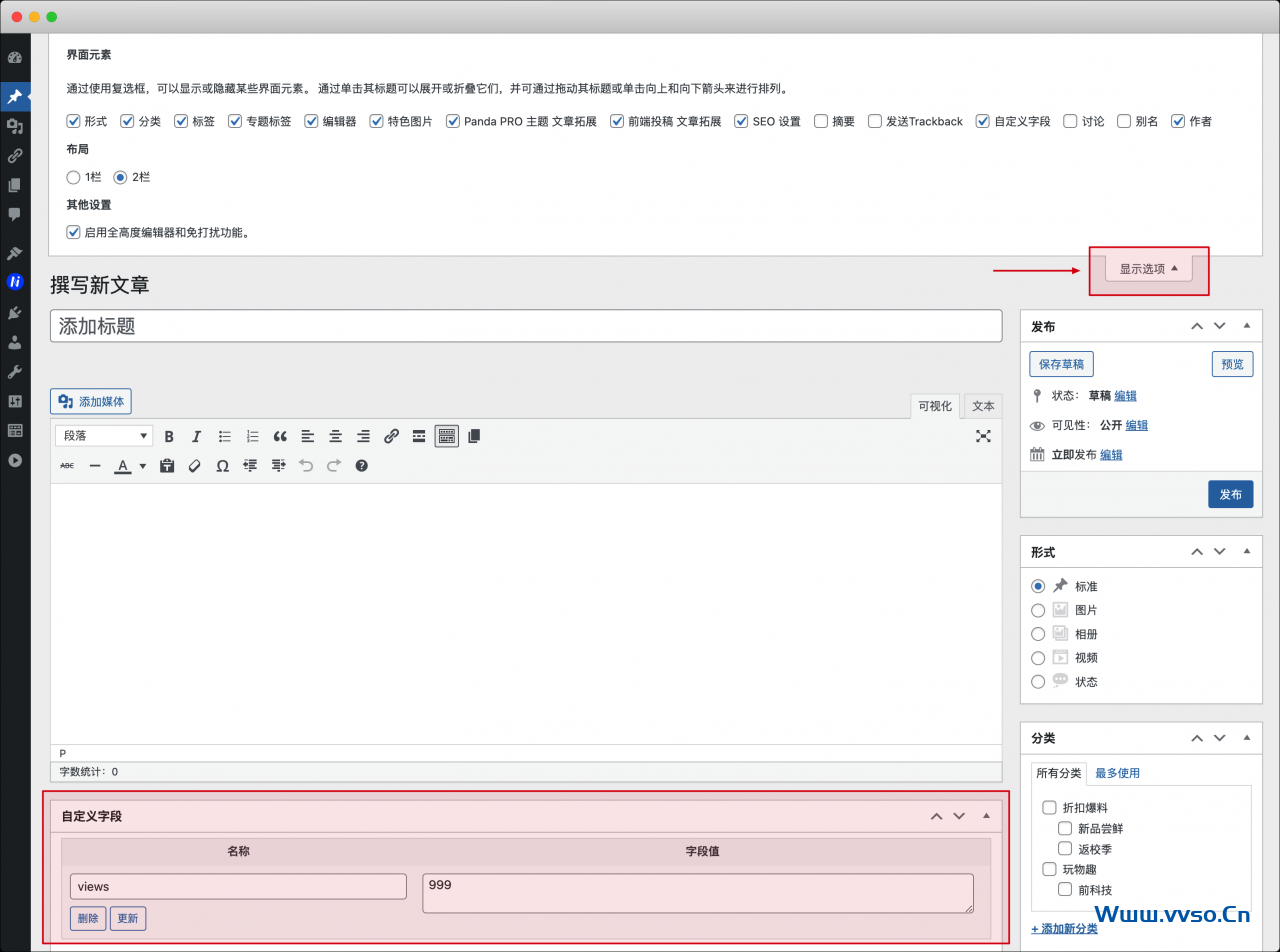Viewport: 1280px width, 952px height.
Task: Collapse the 发布 panel with triangle toggle
Action: pyautogui.click(x=1246, y=326)
